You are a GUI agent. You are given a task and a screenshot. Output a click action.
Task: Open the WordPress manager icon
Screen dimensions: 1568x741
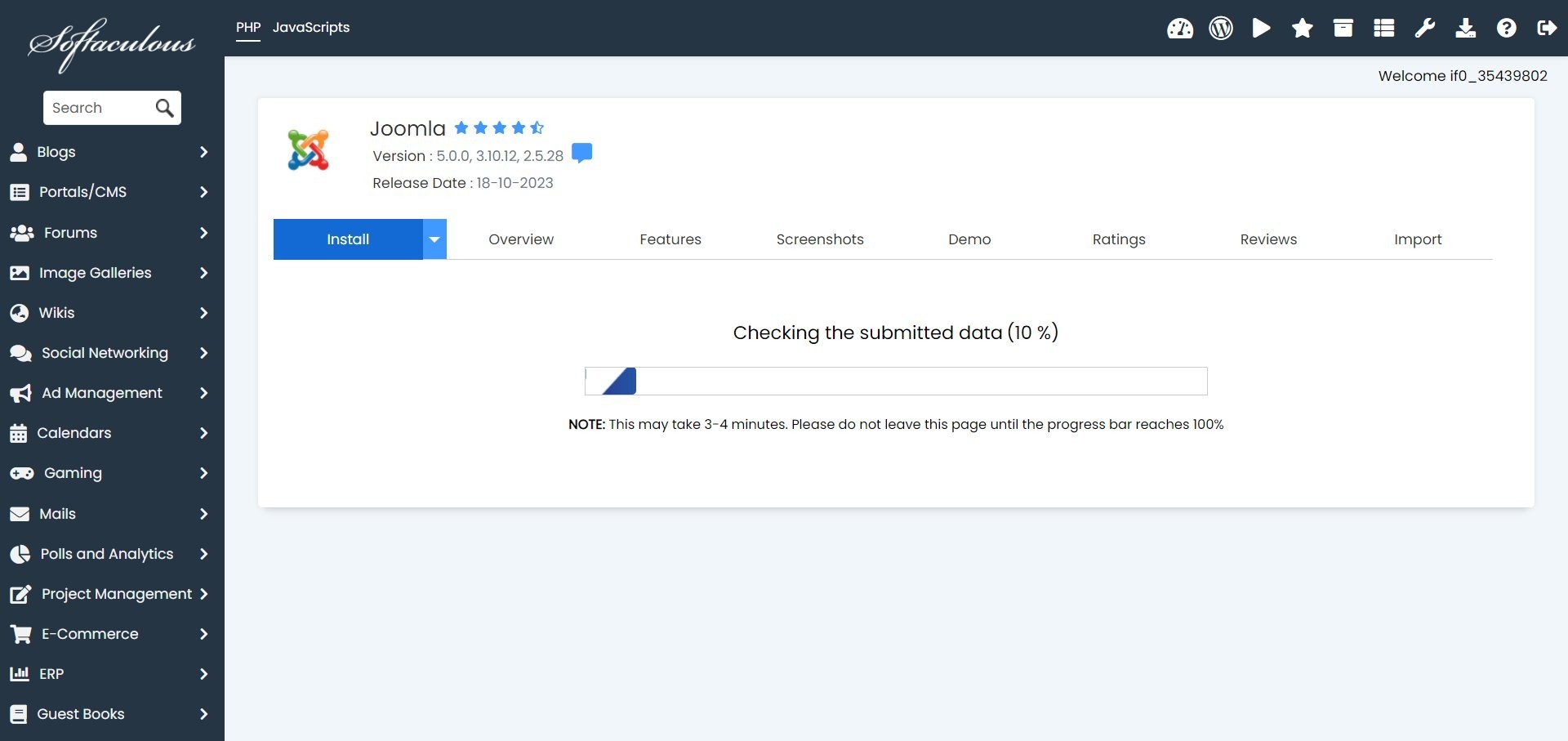pos(1220,29)
